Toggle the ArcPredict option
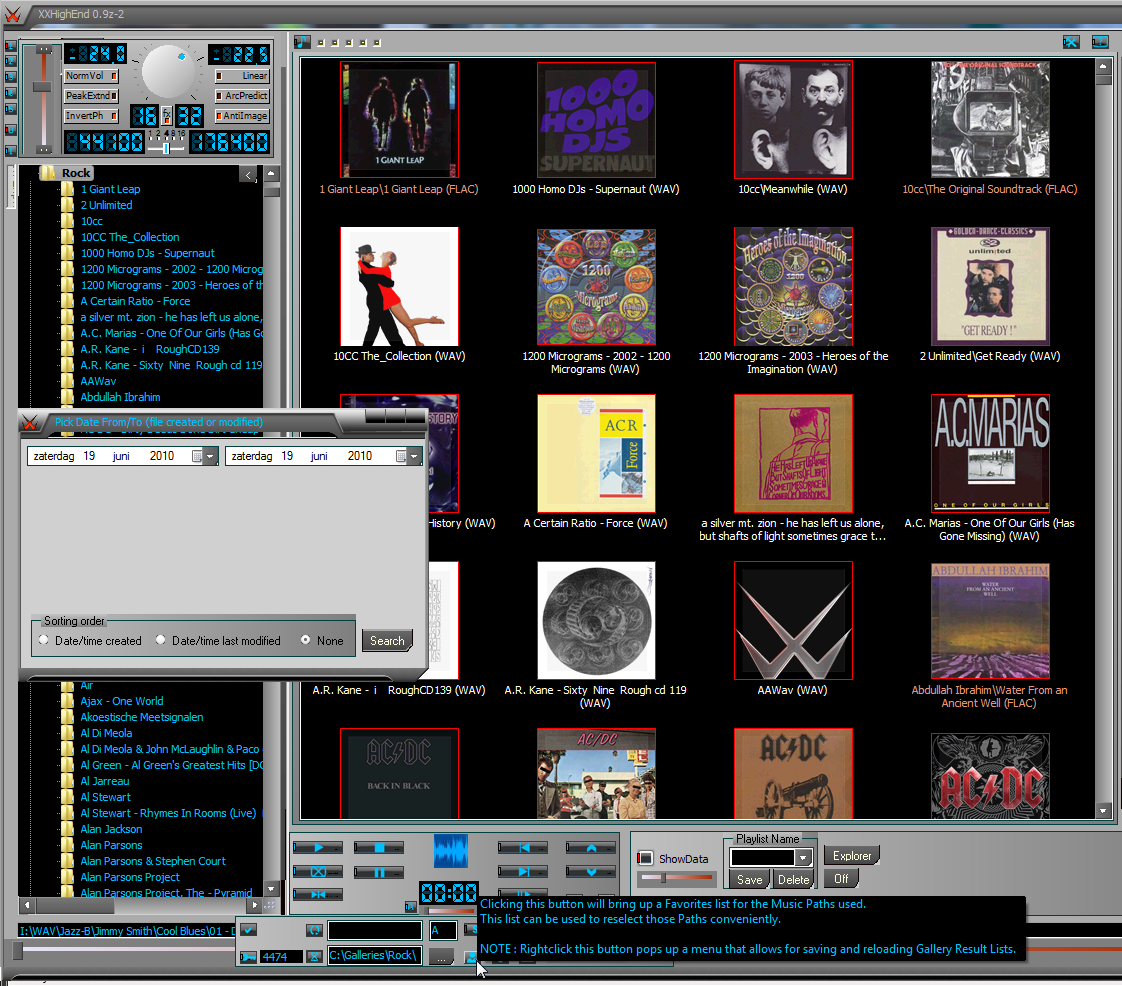 pos(242,96)
